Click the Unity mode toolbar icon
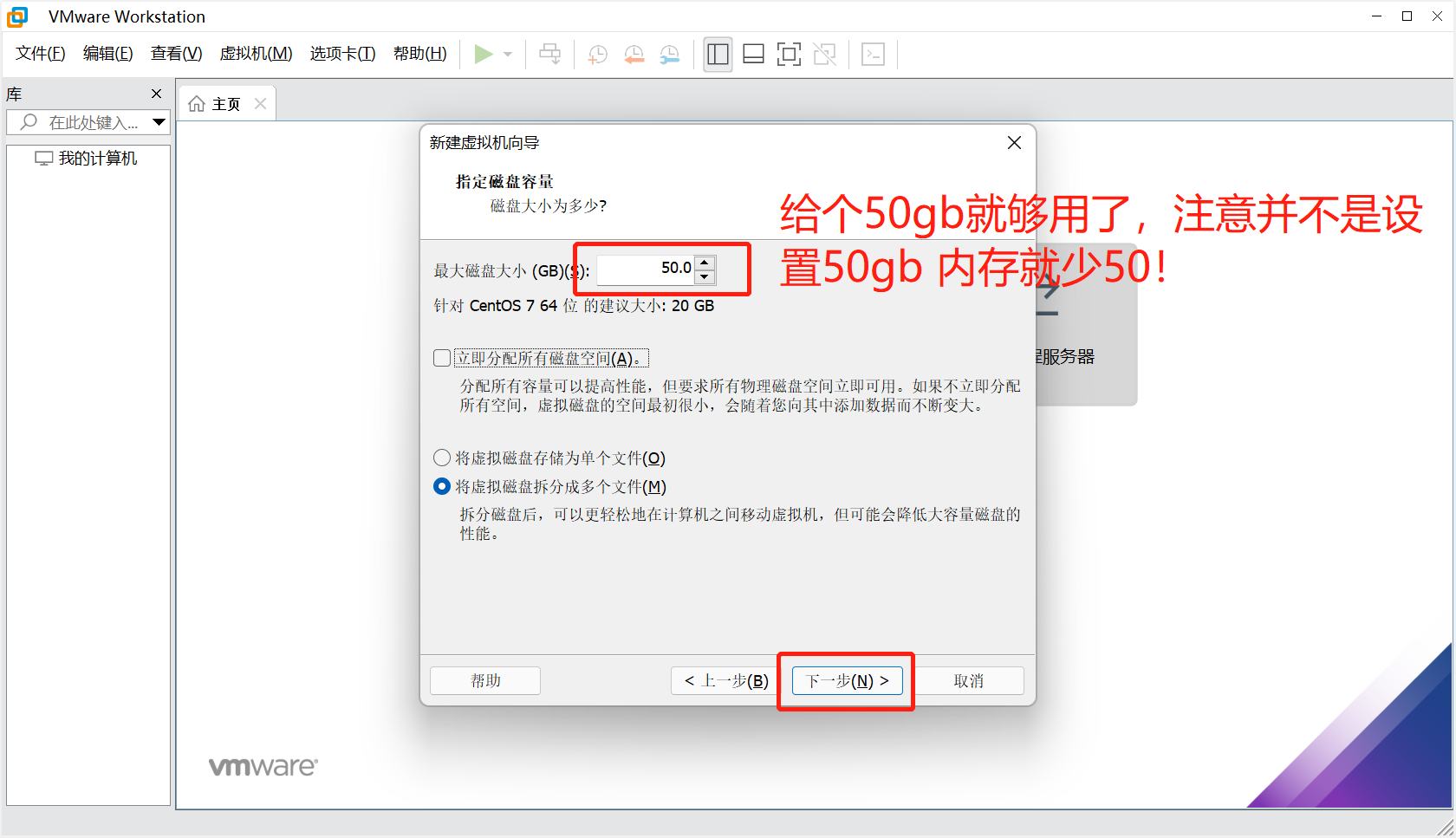 tap(824, 54)
